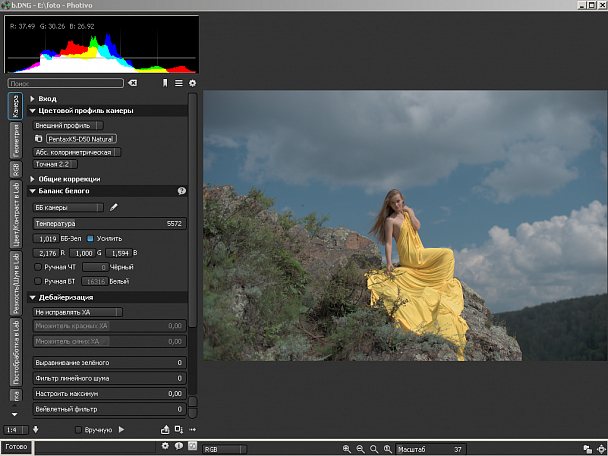Image resolution: width=608 pixels, height=456 pixels.
Task: Click the Масштаб zoom value field
Action: (x=430, y=449)
